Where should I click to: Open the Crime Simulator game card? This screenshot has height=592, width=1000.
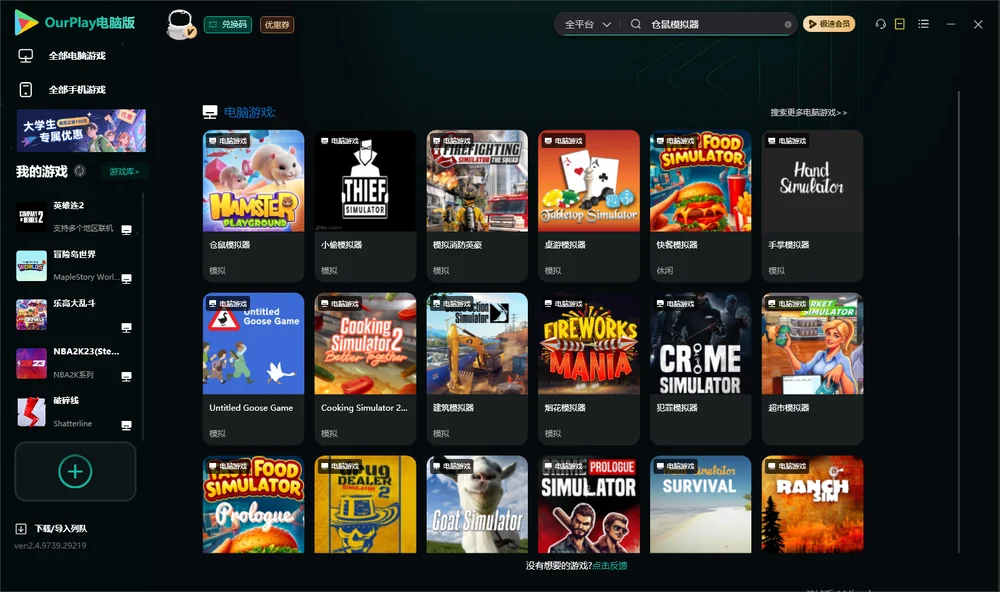(700, 369)
